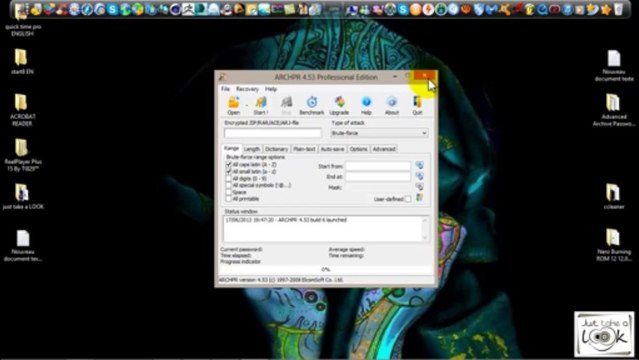This screenshot has width=639, height=360.
Task: Switch to the Dictionary tab
Action: [x=276, y=149]
